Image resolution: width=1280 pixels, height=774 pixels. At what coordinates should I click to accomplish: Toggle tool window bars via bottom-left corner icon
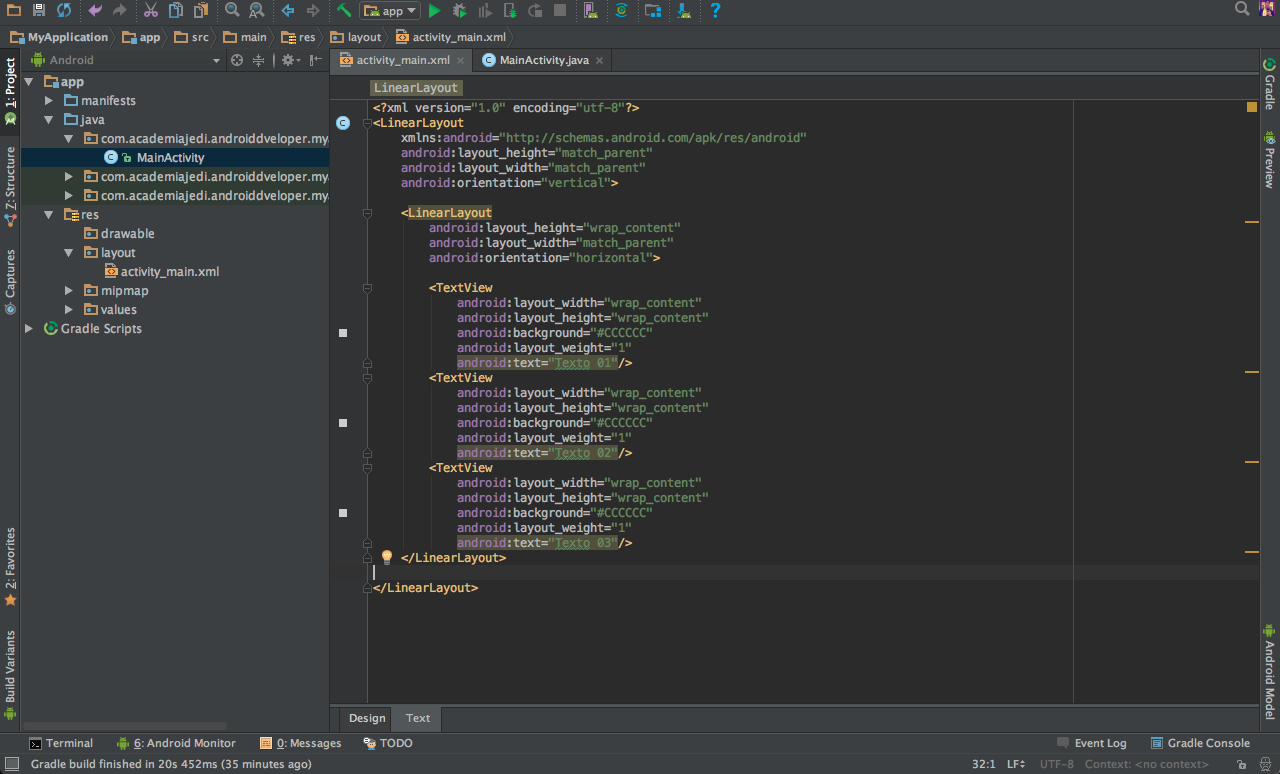(10, 764)
